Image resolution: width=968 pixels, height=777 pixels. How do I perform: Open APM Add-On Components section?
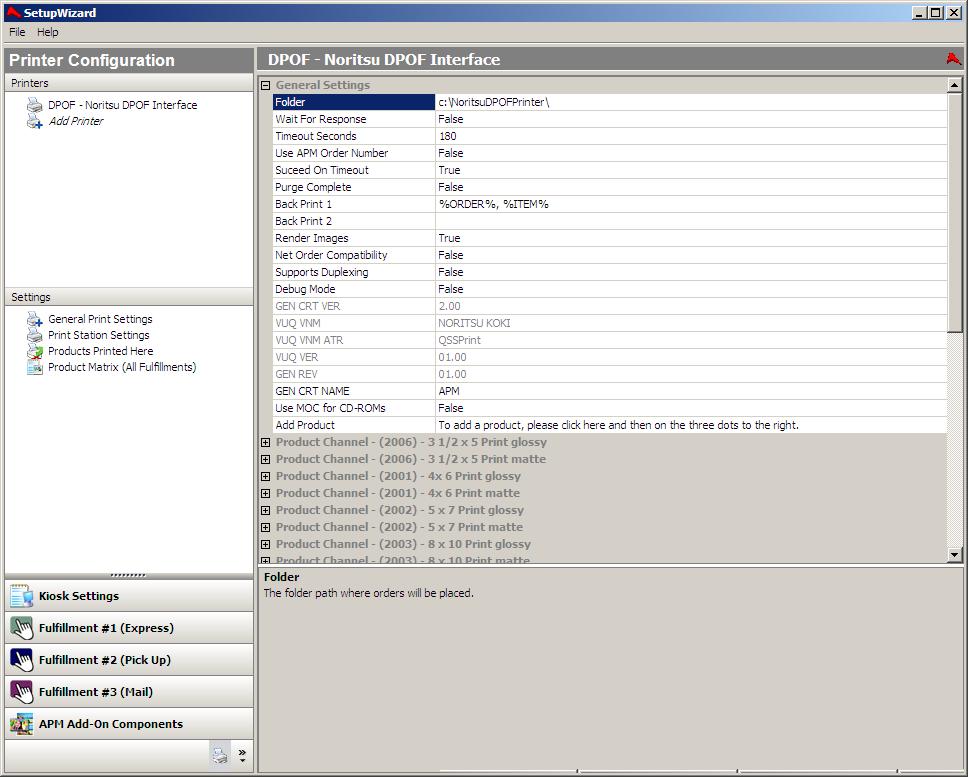[129, 724]
